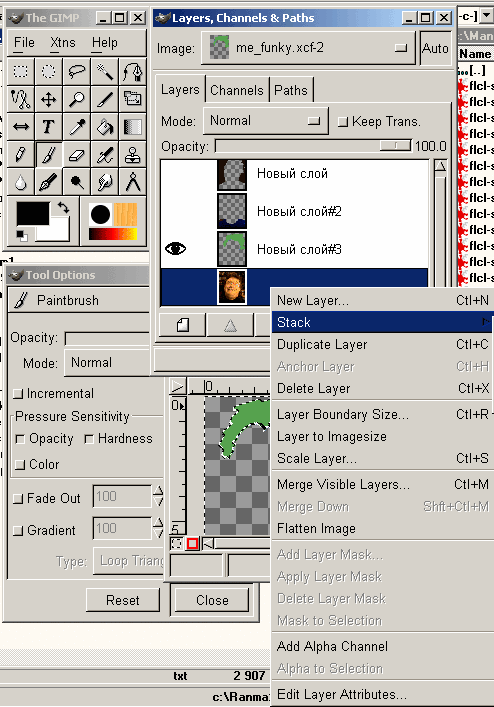Switch to the Channels tab
The height and width of the screenshot is (707, 494).
click(x=237, y=90)
